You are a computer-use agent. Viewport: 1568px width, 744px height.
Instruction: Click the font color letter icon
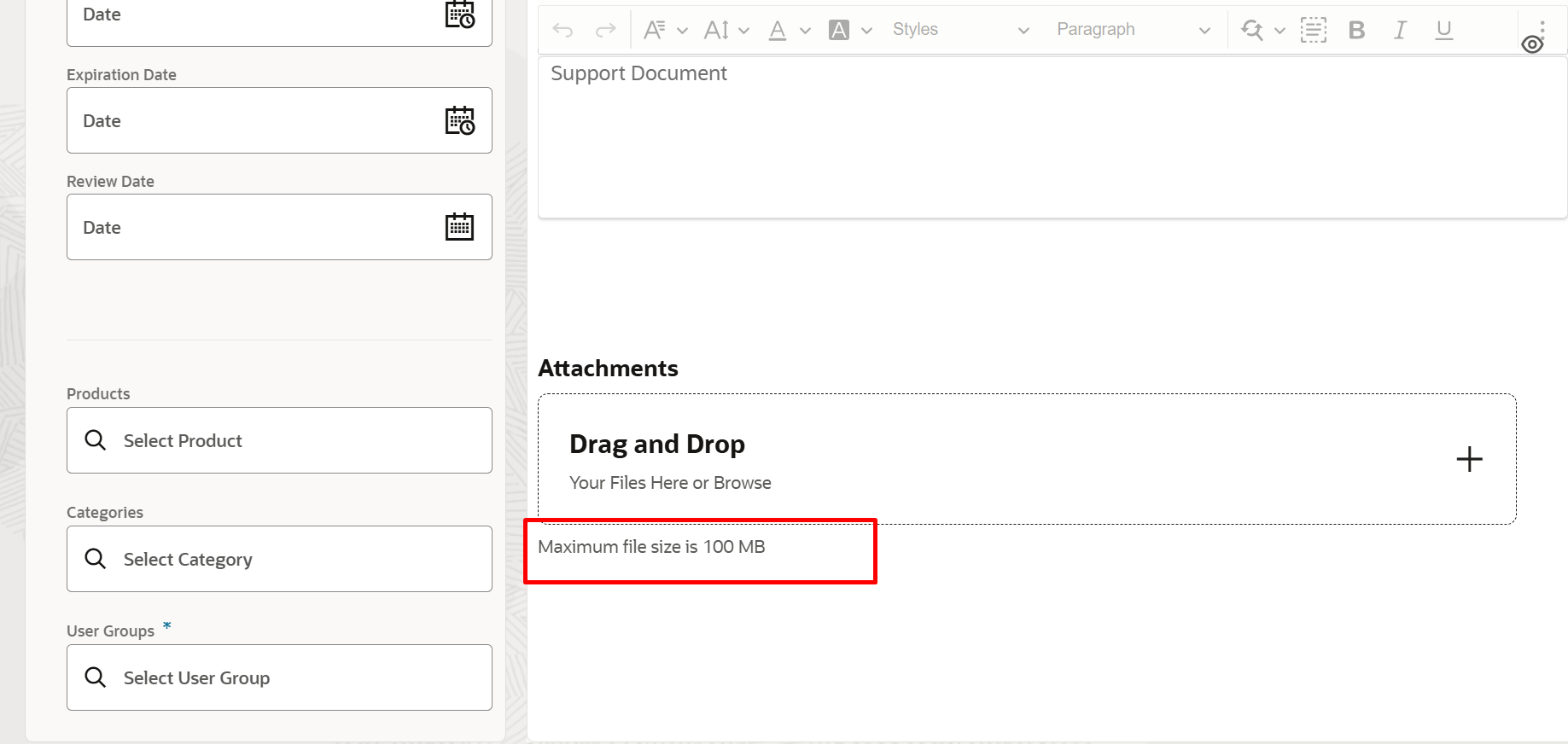(x=777, y=30)
